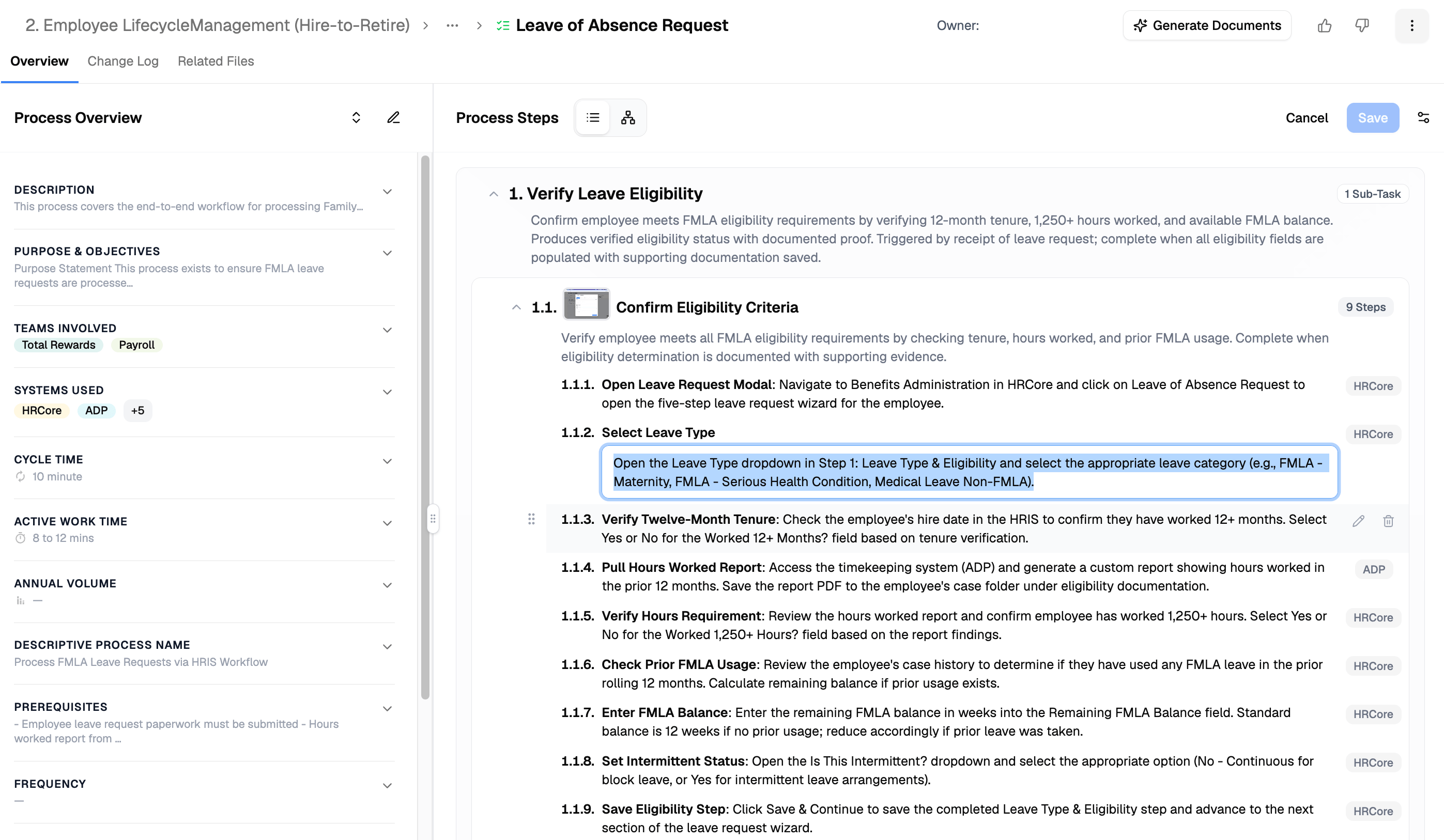Click the Active Work Time stopwatch icon

click(x=21, y=538)
